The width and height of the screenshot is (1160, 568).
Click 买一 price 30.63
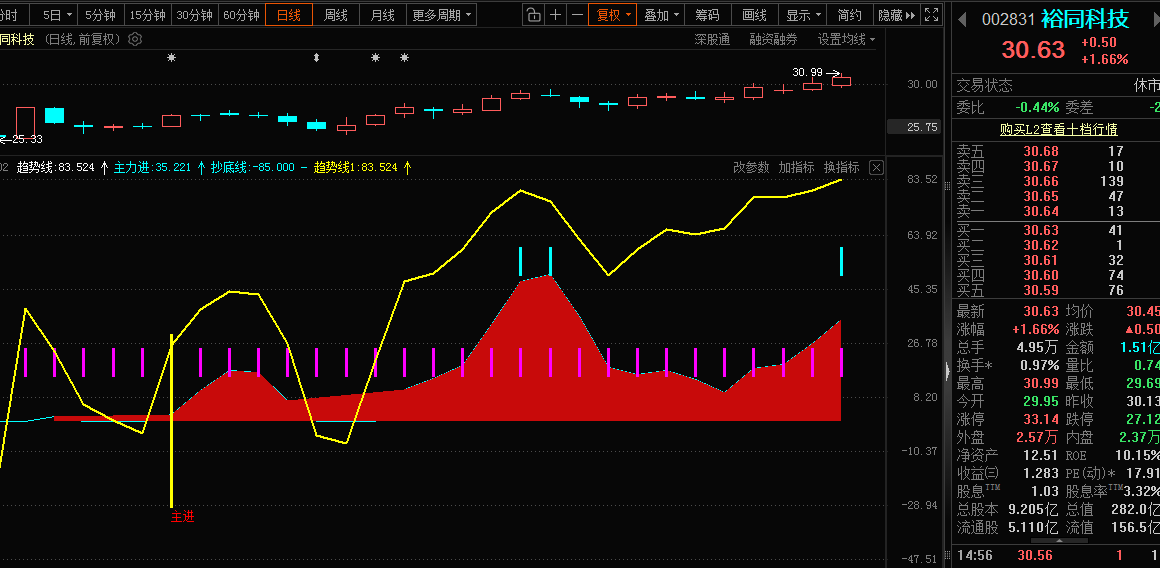pos(1041,230)
